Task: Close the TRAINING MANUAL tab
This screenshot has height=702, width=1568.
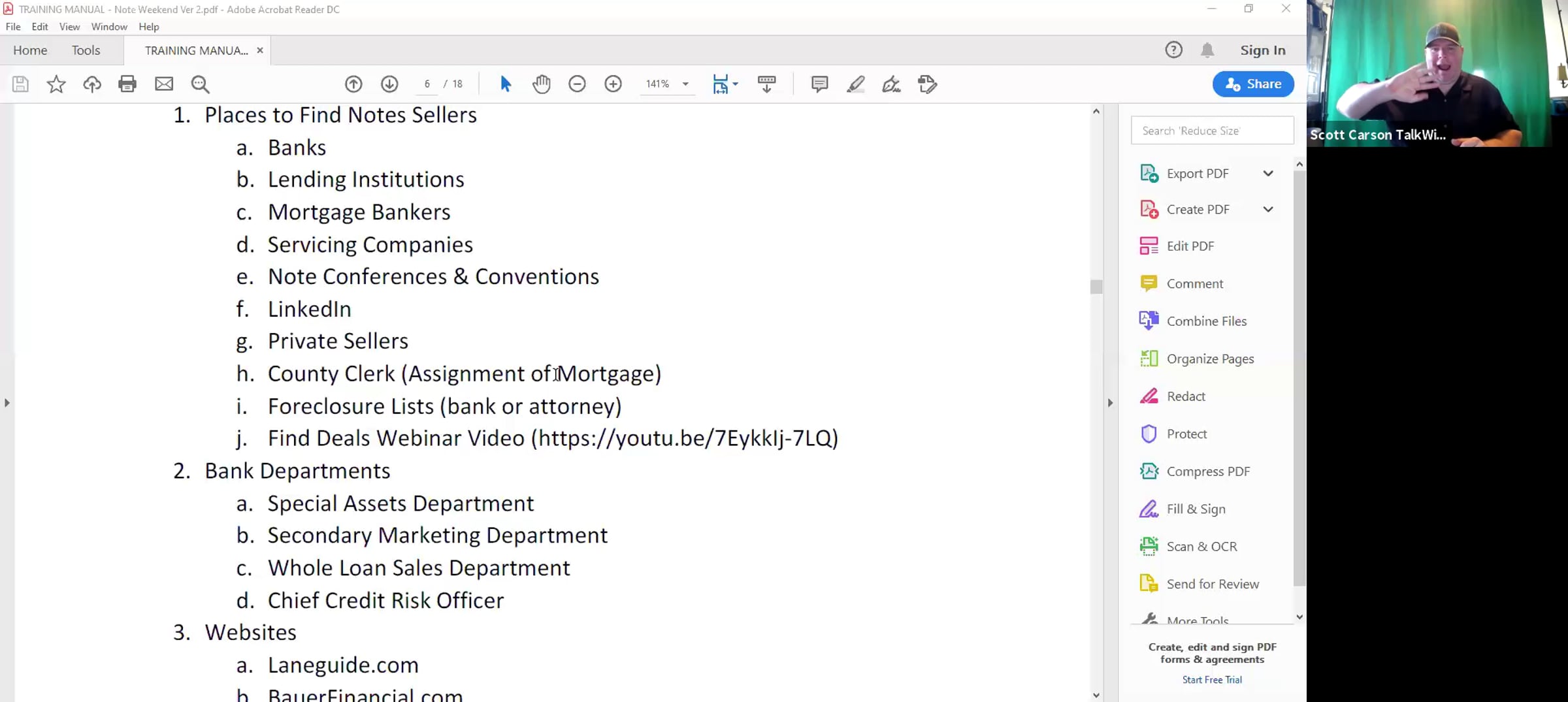Action: pyautogui.click(x=260, y=50)
